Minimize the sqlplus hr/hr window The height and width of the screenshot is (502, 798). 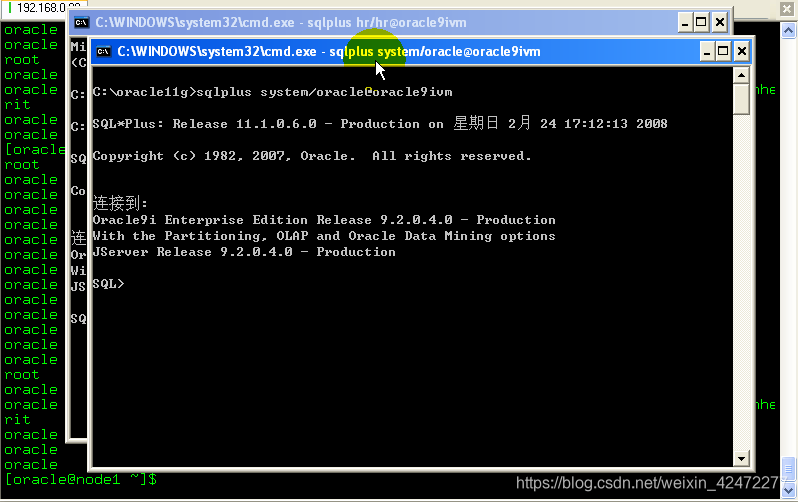pyautogui.click(x=685, y=22)
